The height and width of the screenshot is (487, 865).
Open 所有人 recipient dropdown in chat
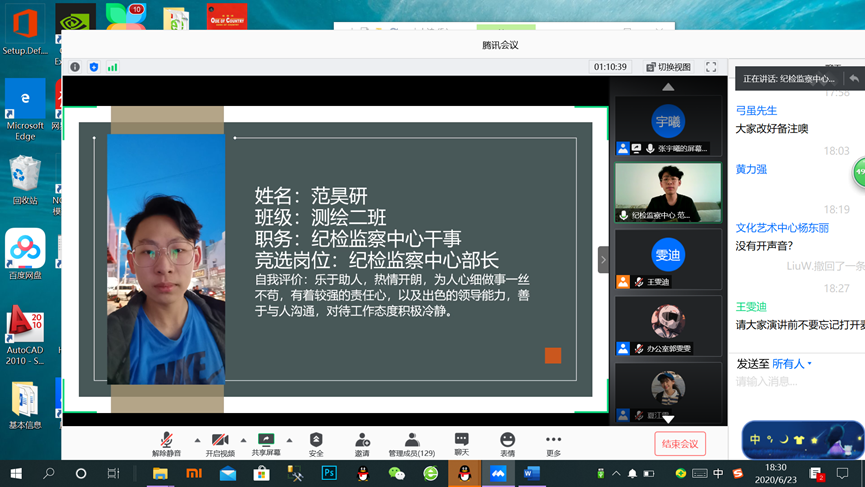(x=792, y=364)
